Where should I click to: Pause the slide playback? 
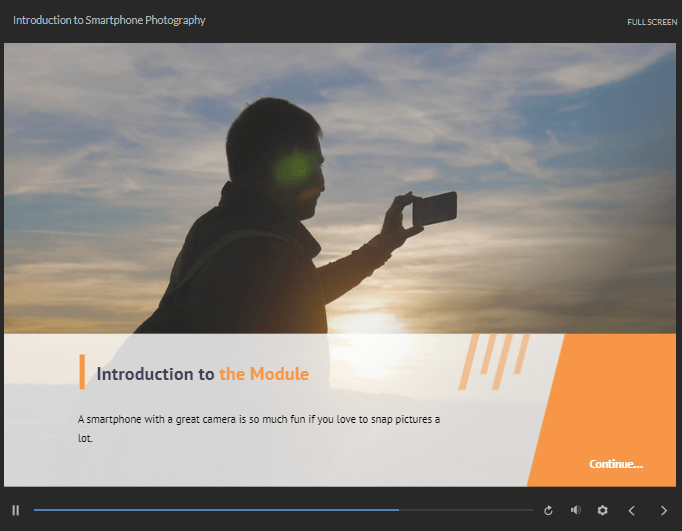(16, 510)
